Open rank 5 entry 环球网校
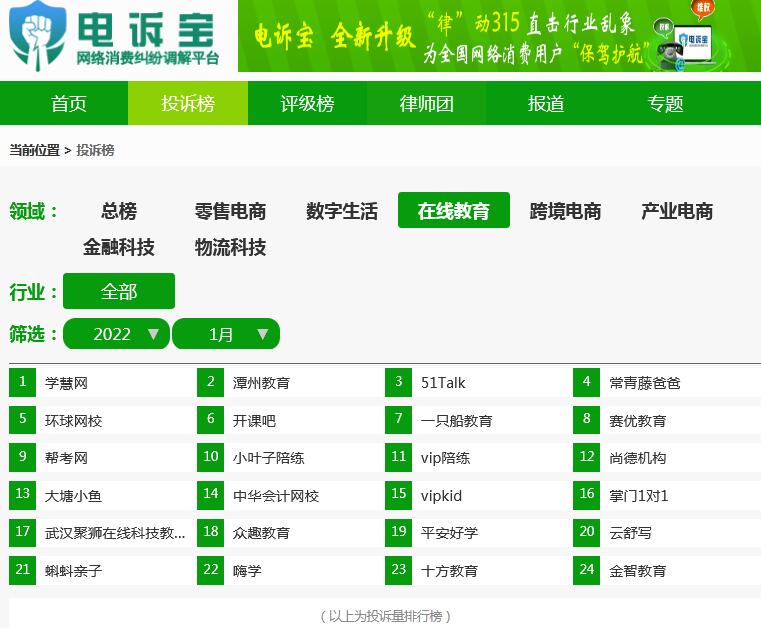Viewport: 761px width, 628px height. click(x=73, y=421)
